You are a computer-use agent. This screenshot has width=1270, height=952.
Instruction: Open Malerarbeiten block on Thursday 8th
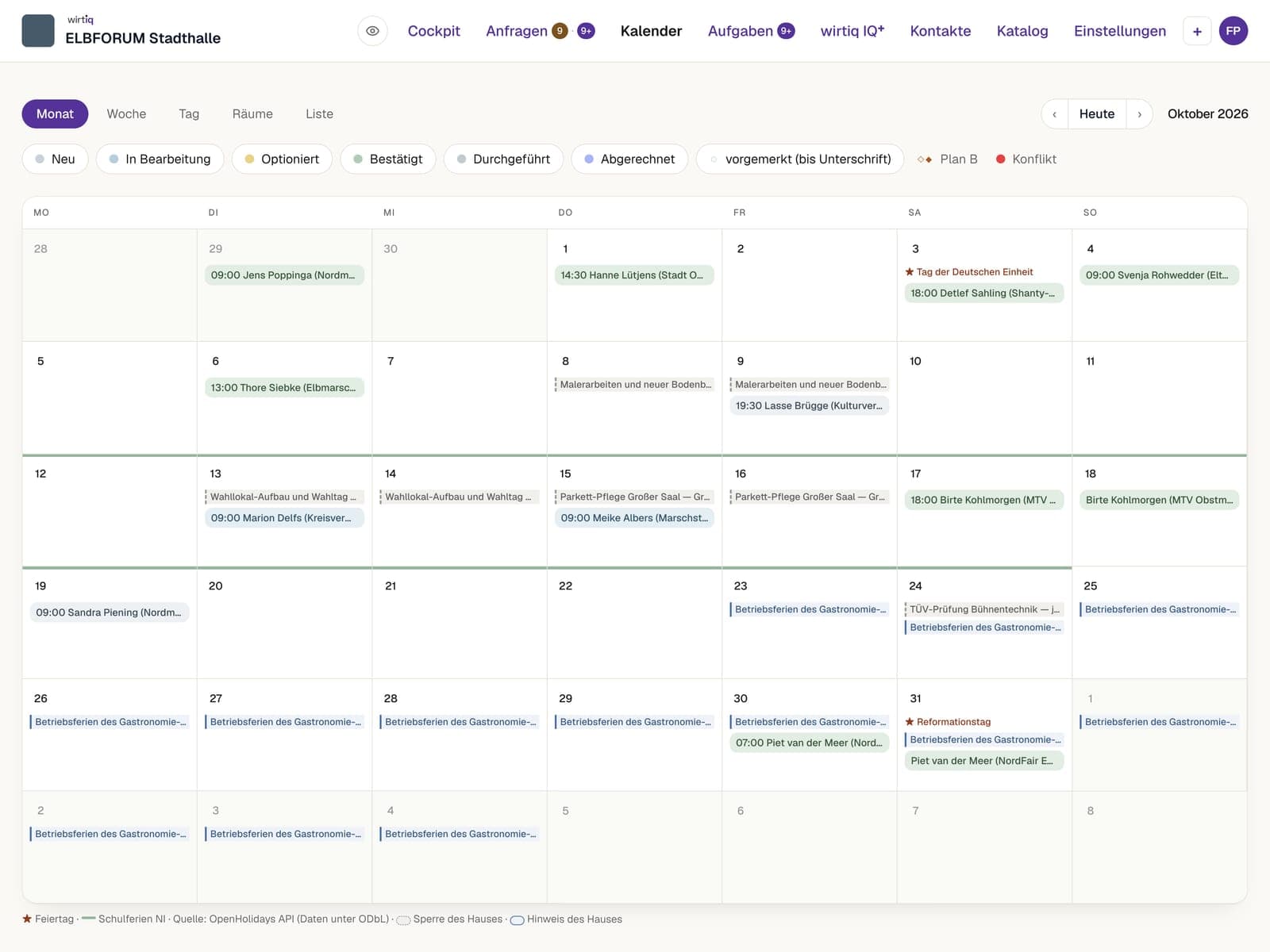click(634, 385)
